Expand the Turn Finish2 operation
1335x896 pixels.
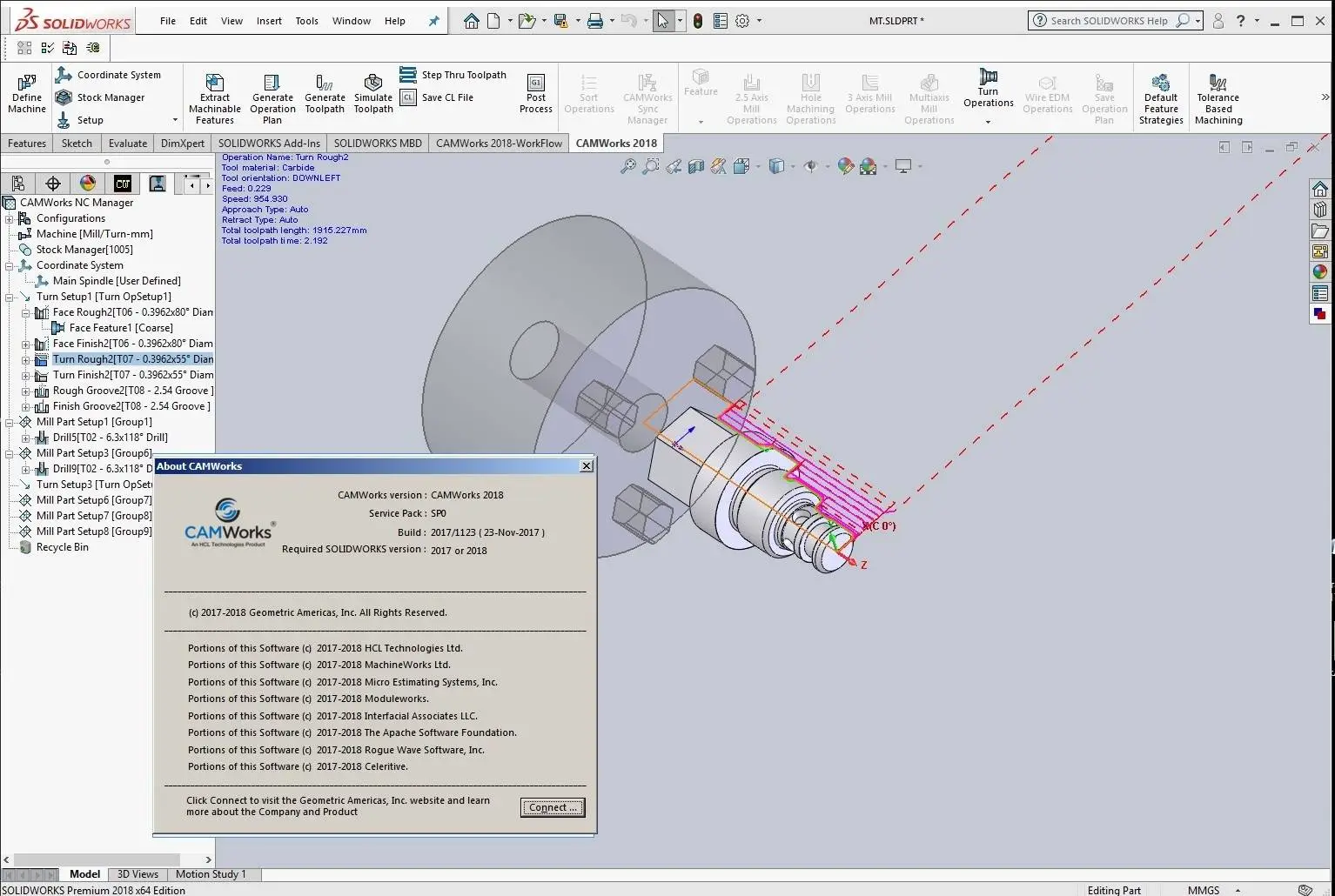[26, 375]
